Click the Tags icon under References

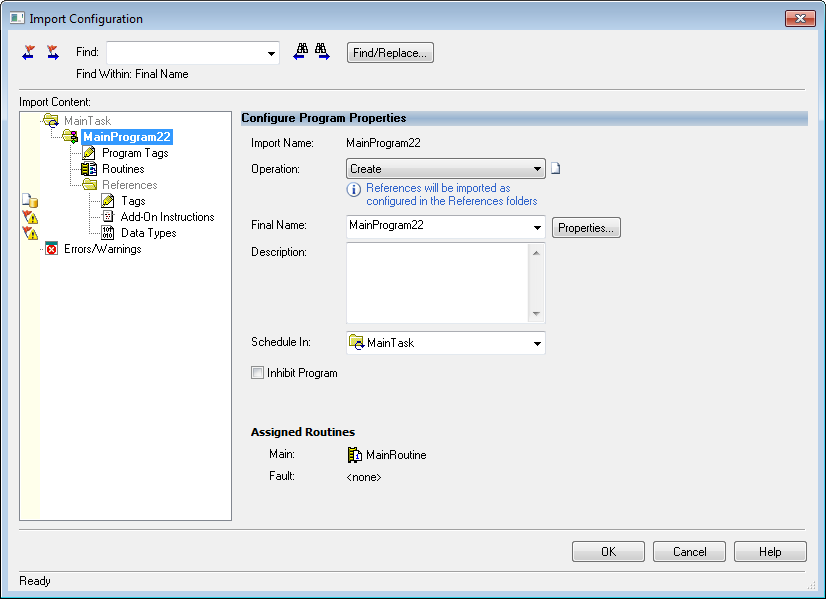click(x=108, y=201)
